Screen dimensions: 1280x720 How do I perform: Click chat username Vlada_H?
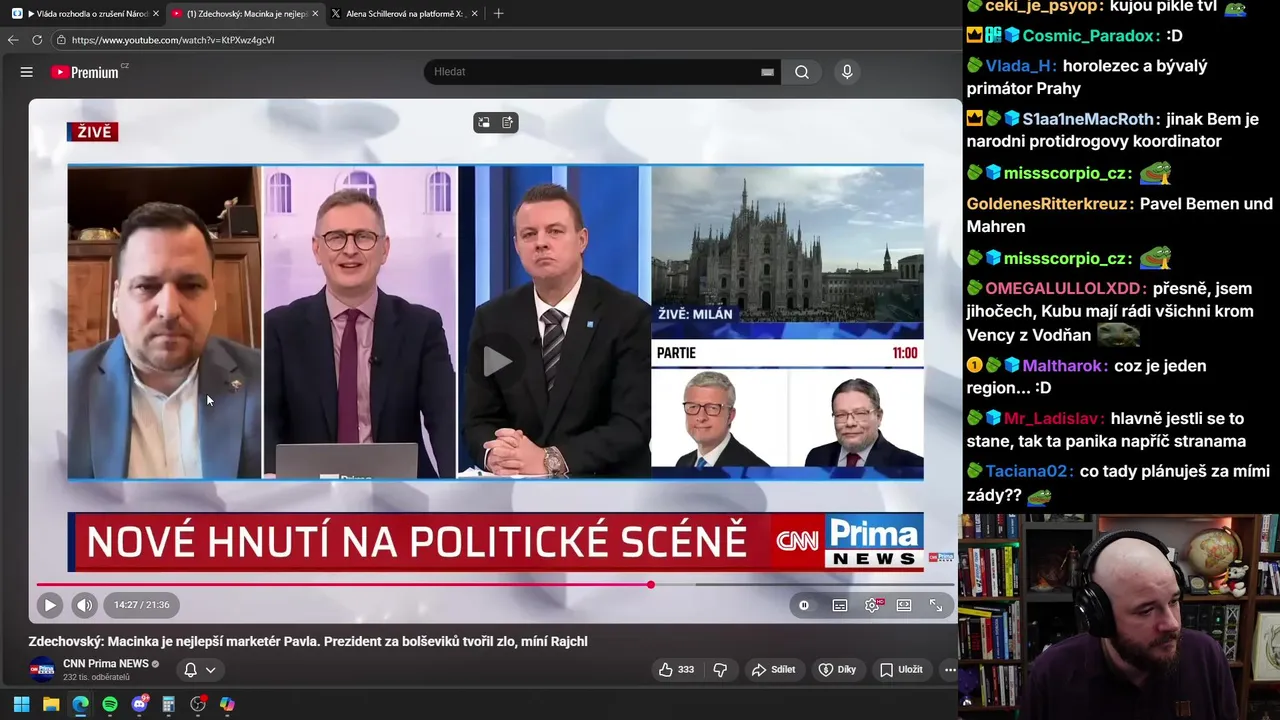pos(1020,66)
